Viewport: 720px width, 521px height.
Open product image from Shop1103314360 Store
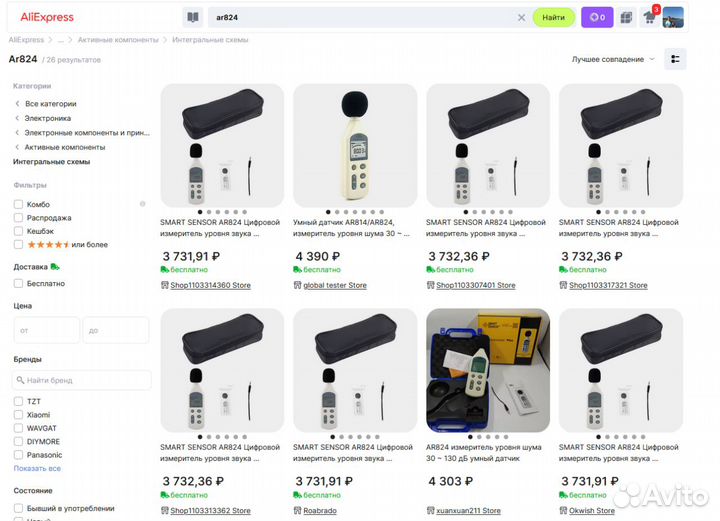pyautogui.click(x=222, y=146)
